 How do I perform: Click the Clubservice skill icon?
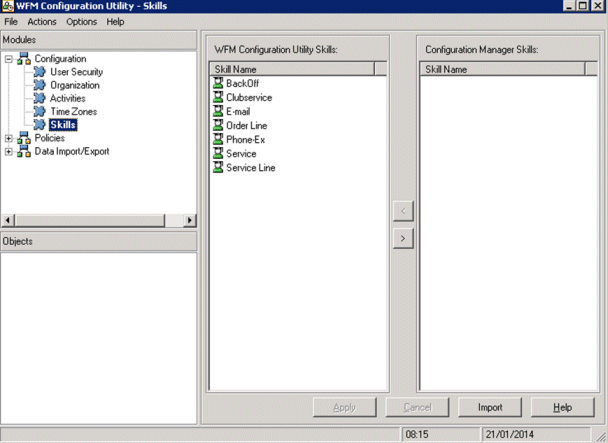coord(218,98)
